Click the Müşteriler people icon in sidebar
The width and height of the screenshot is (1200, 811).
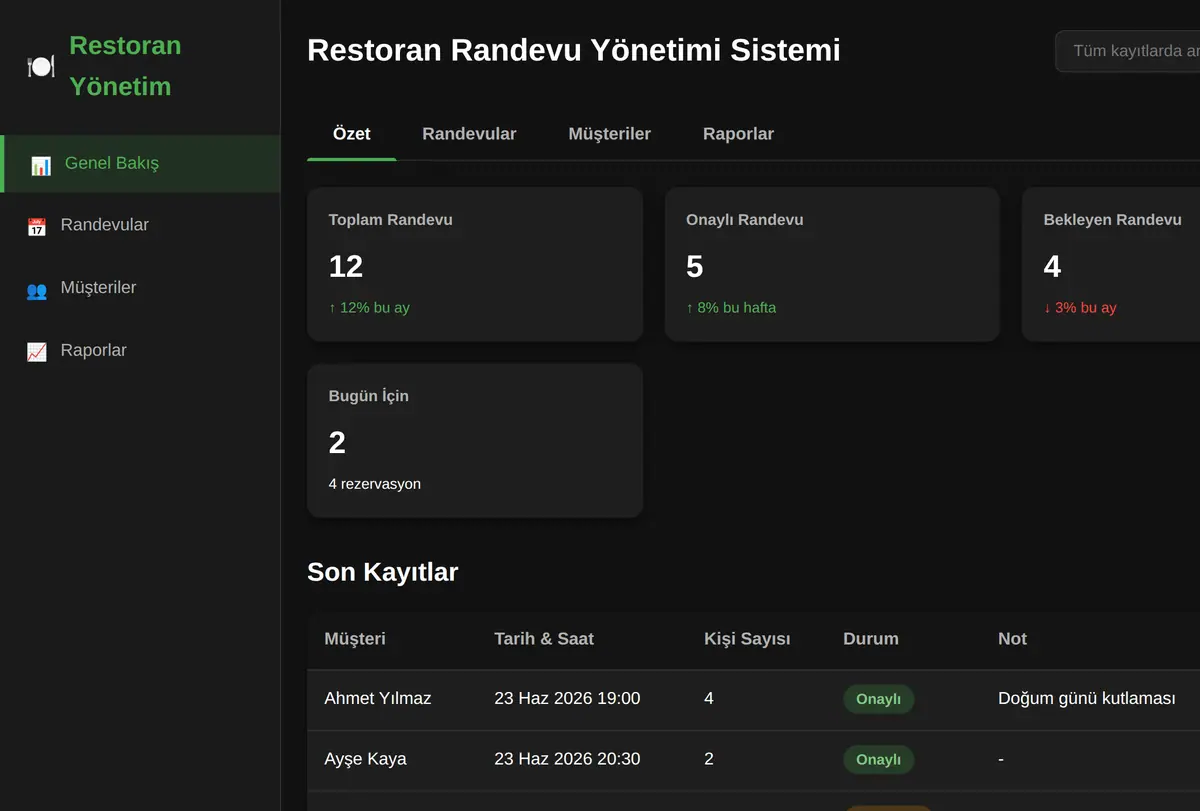37,289
